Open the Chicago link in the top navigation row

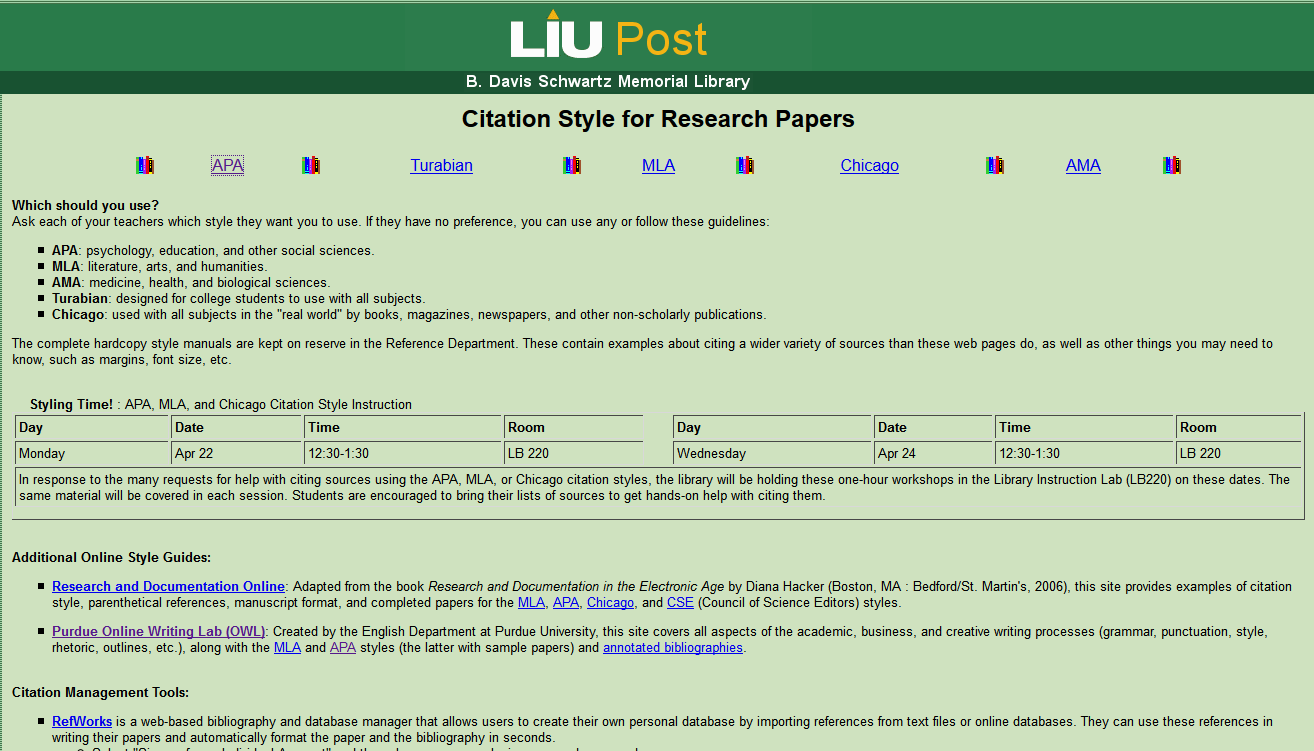coord(869,166)
